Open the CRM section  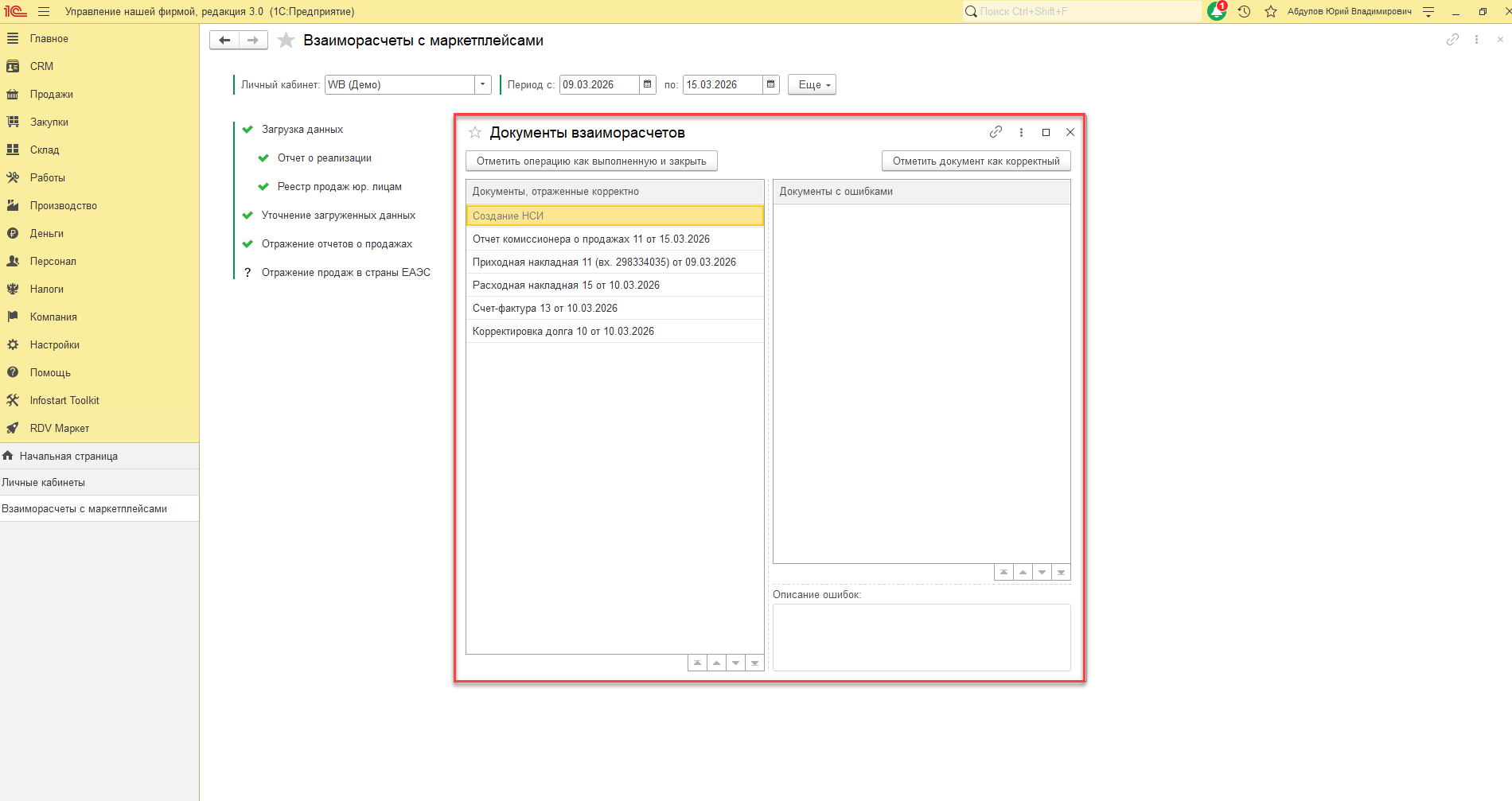coord(41,66)
